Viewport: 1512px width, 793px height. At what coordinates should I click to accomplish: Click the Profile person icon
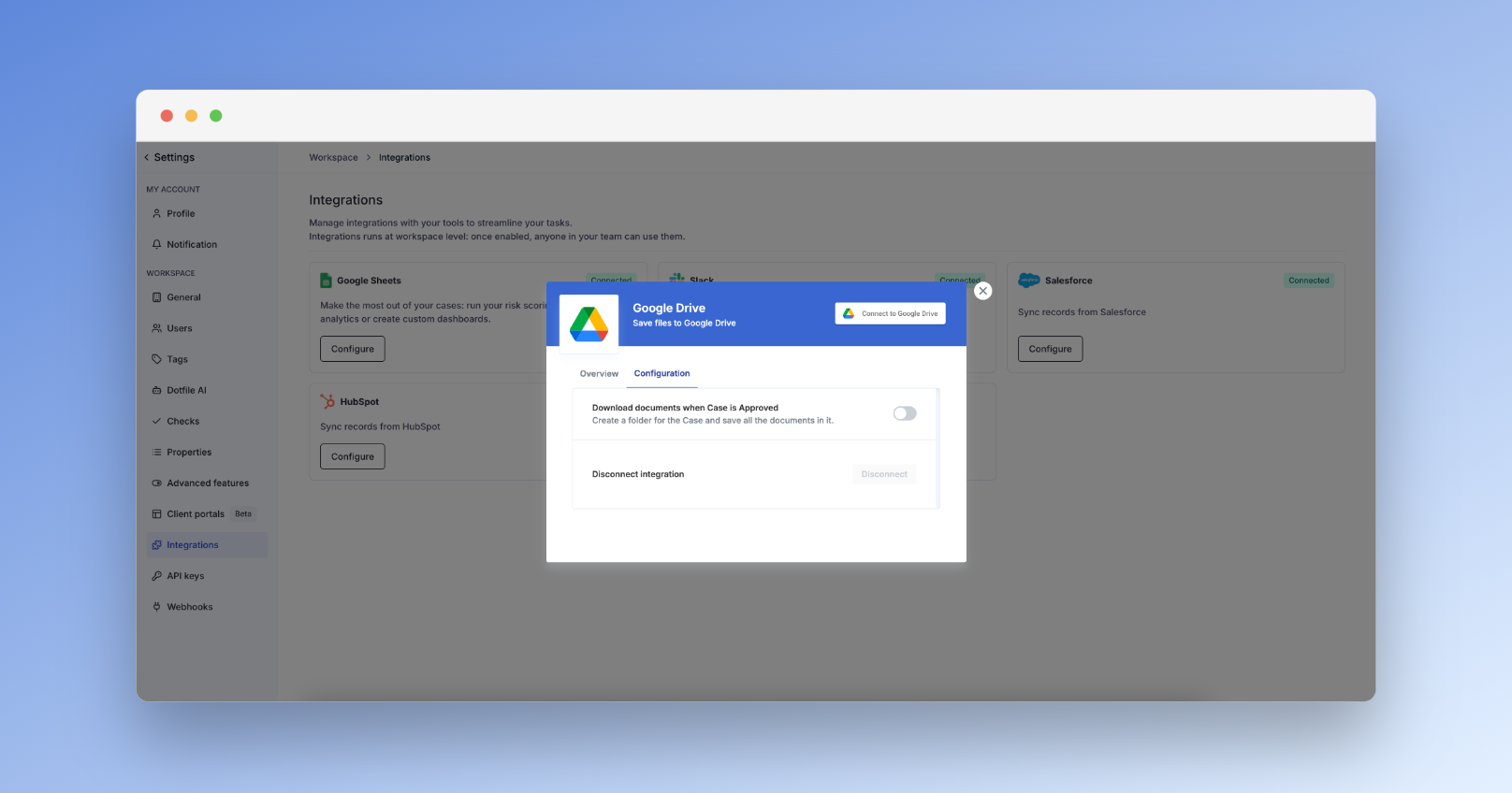pos(156,213)
